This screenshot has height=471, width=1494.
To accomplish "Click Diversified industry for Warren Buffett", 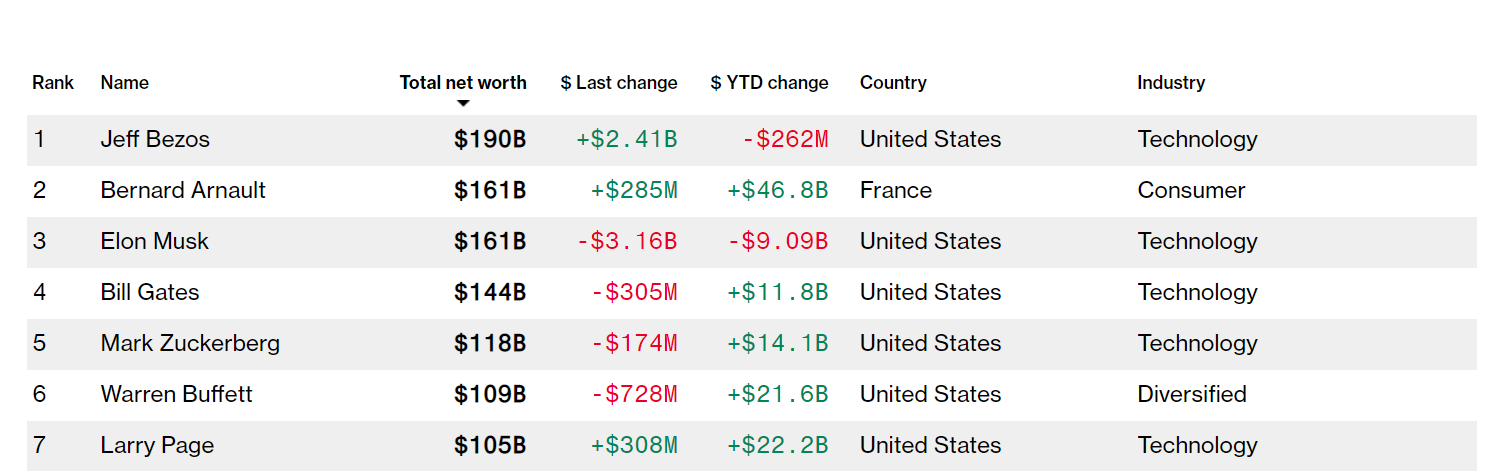I will [1192, 395].
